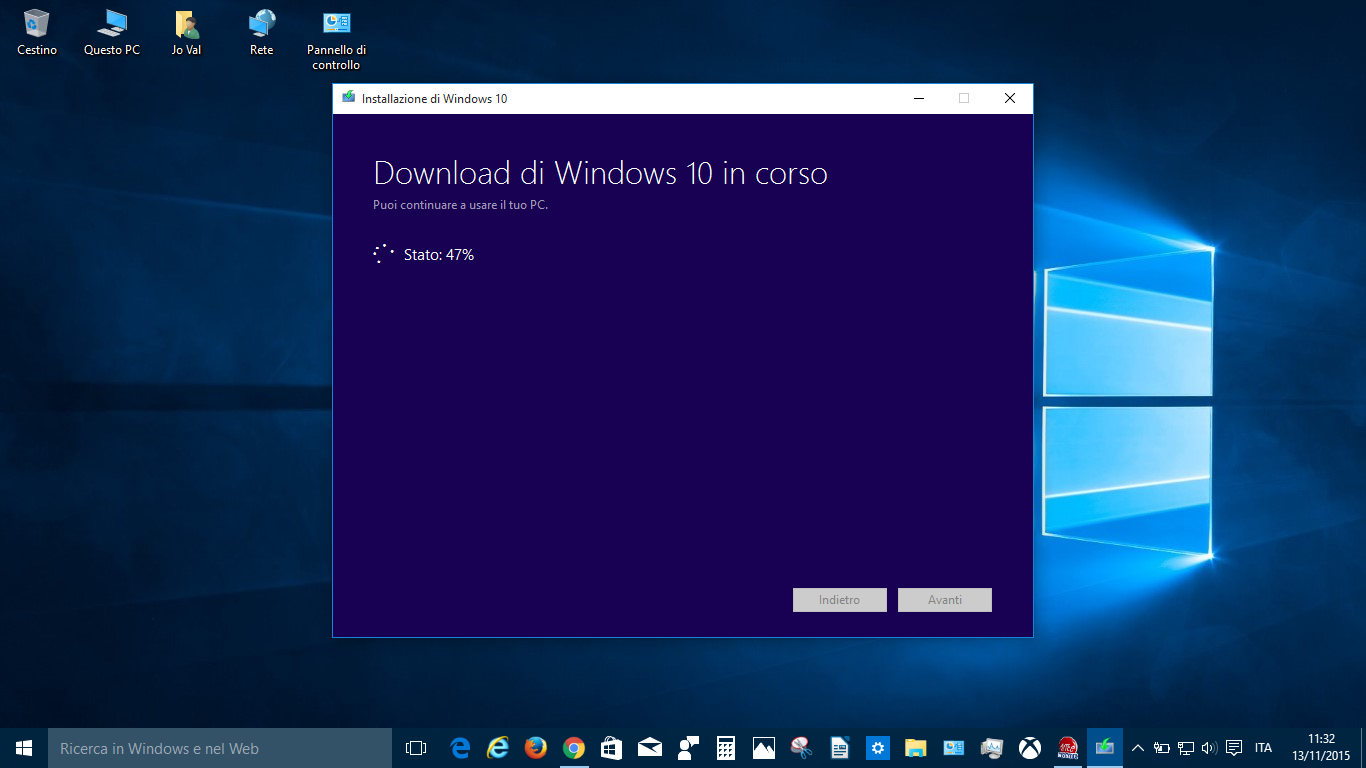Open the Snipping Tool from the taskbar
The width and height of the screenshot is (1366, 768).
pos(802,748)
